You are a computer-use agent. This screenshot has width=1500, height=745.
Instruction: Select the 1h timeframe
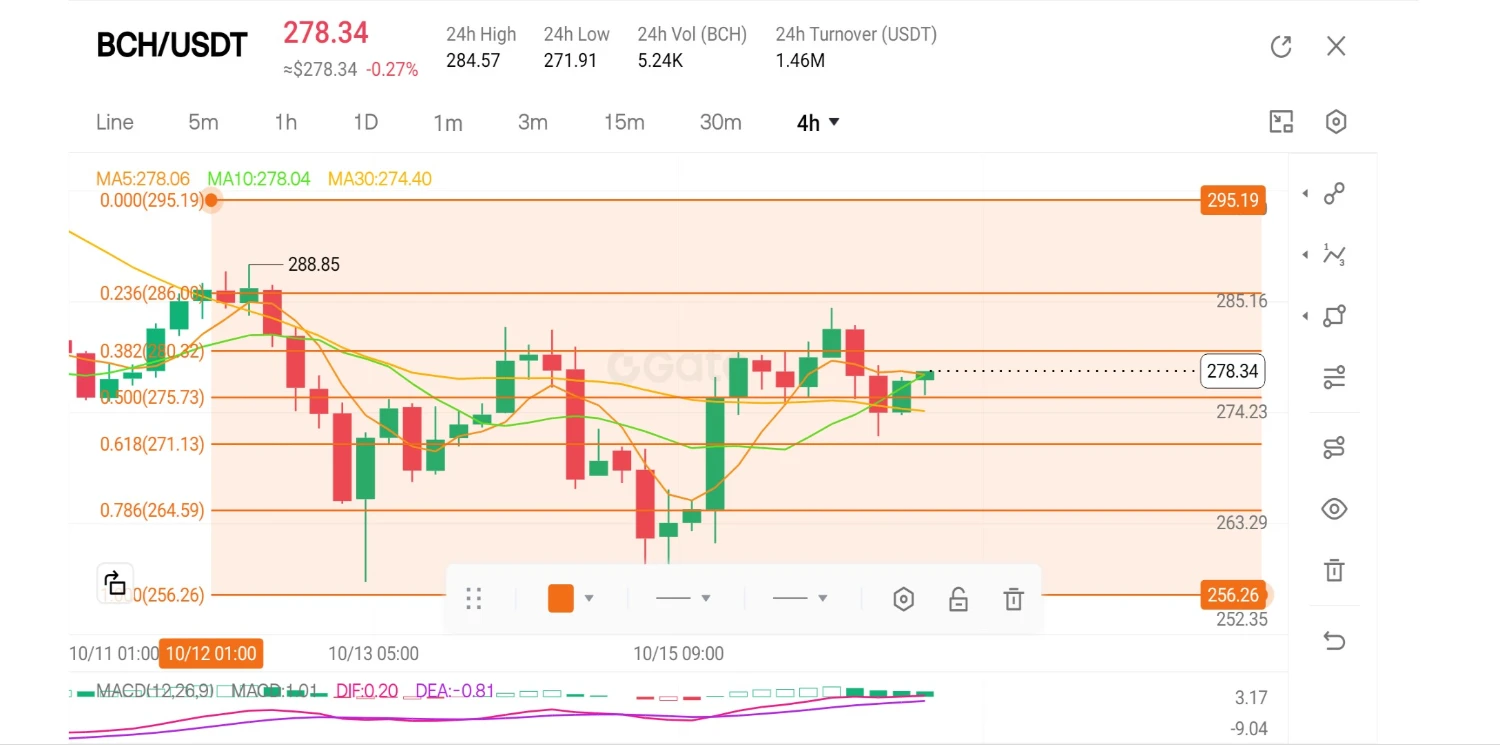coord(286,122)
